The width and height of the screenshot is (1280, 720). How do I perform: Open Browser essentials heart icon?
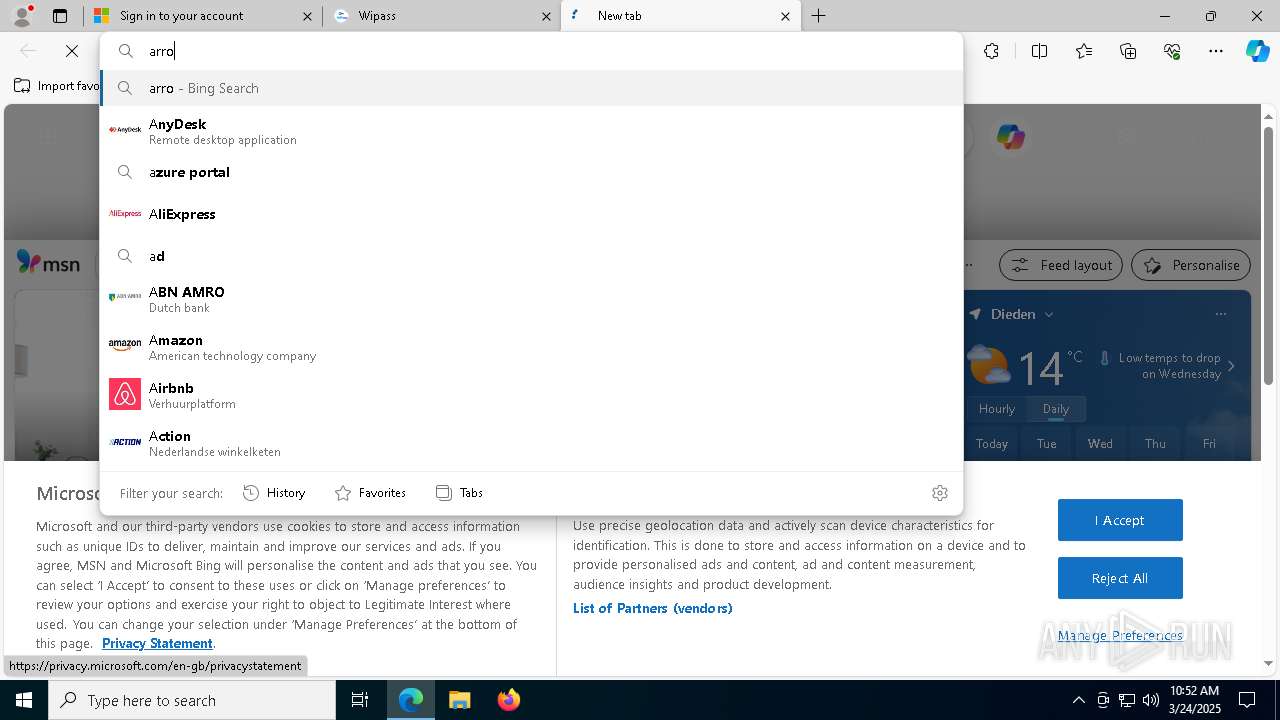(x=1172, y=51)
